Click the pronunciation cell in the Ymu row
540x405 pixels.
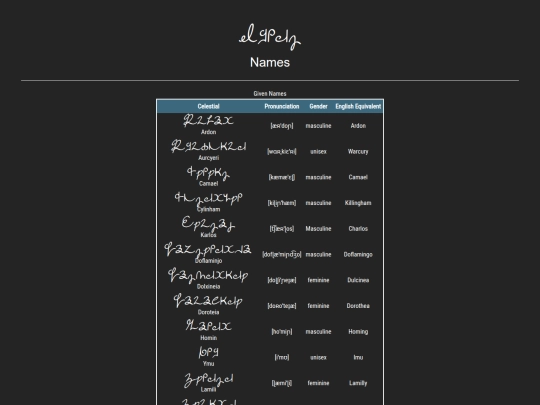point(282,357)
